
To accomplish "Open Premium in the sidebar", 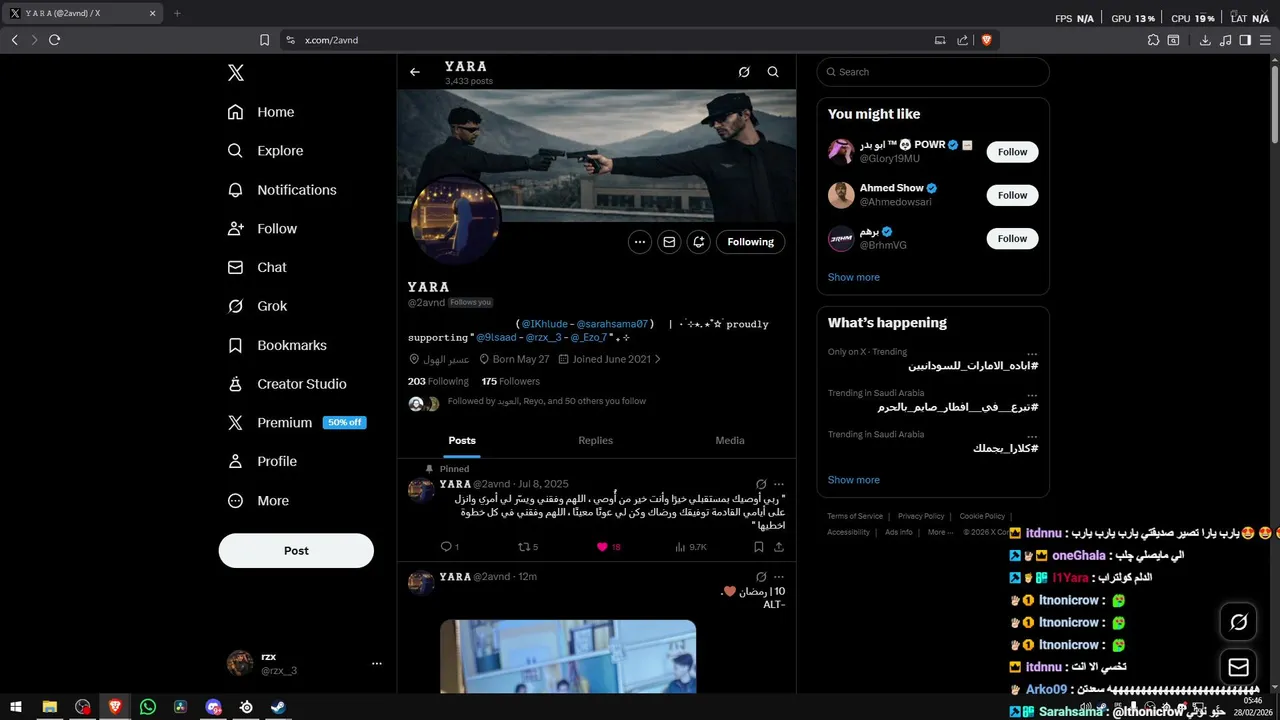I will (296, 423).
